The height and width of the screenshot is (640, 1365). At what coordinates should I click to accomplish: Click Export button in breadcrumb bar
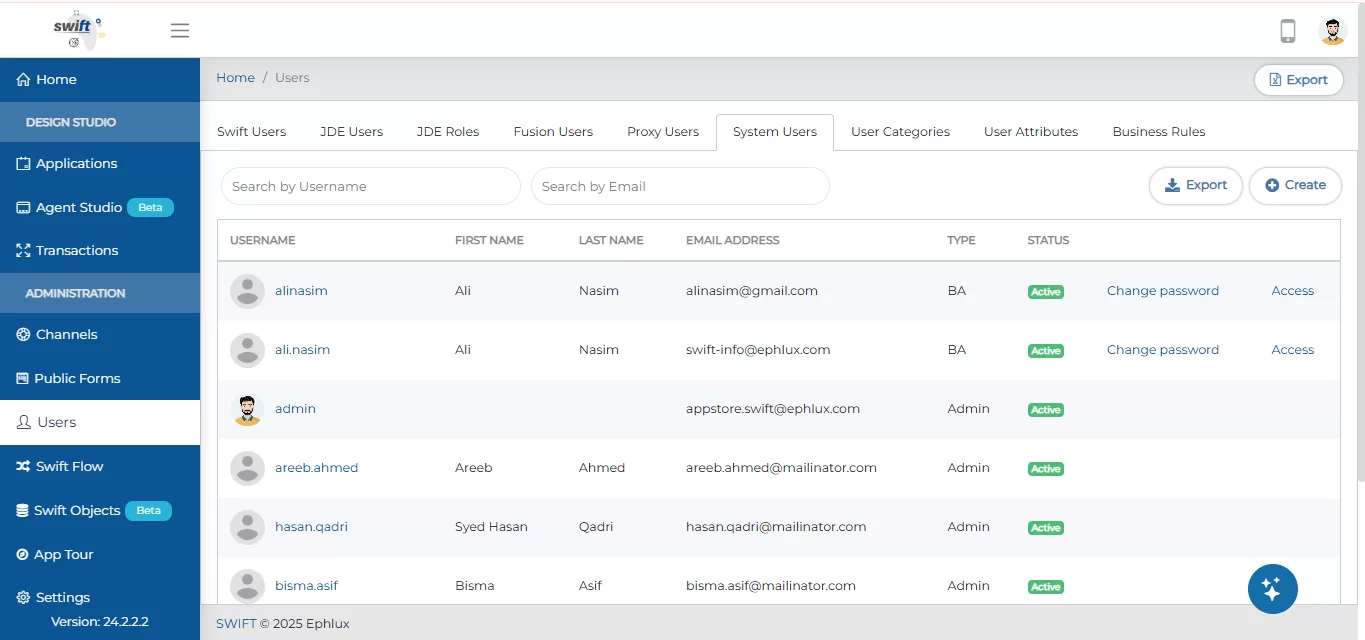[x=1299, y=80]
